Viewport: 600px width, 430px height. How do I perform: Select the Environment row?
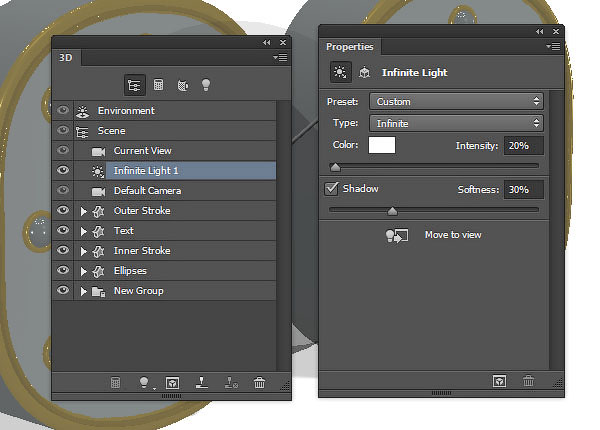click(164, 111)
